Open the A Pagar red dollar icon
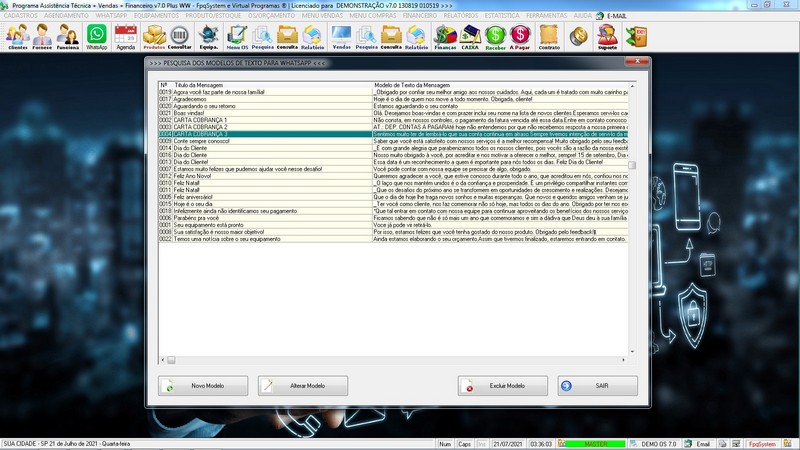The image size is (800, 450). (520, 37)
